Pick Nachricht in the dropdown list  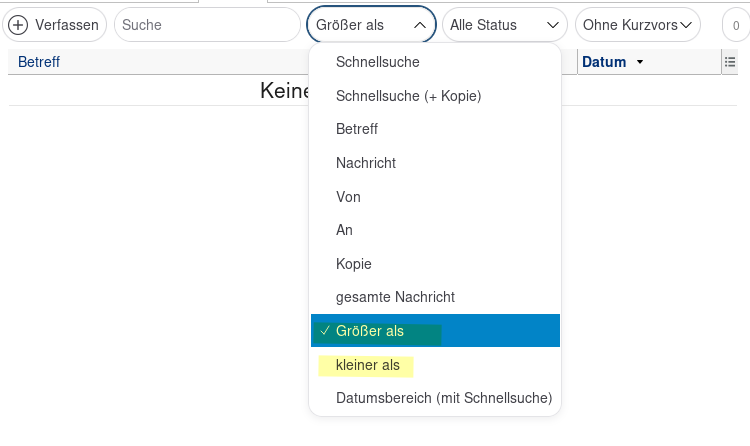click(x=366, y=163)
